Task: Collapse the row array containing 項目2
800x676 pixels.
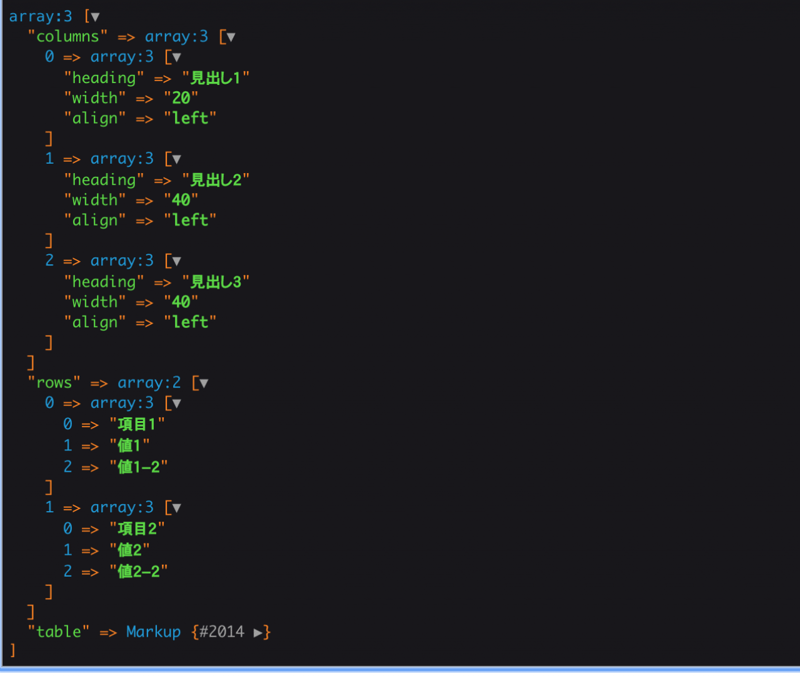Action: pos(176,508)
